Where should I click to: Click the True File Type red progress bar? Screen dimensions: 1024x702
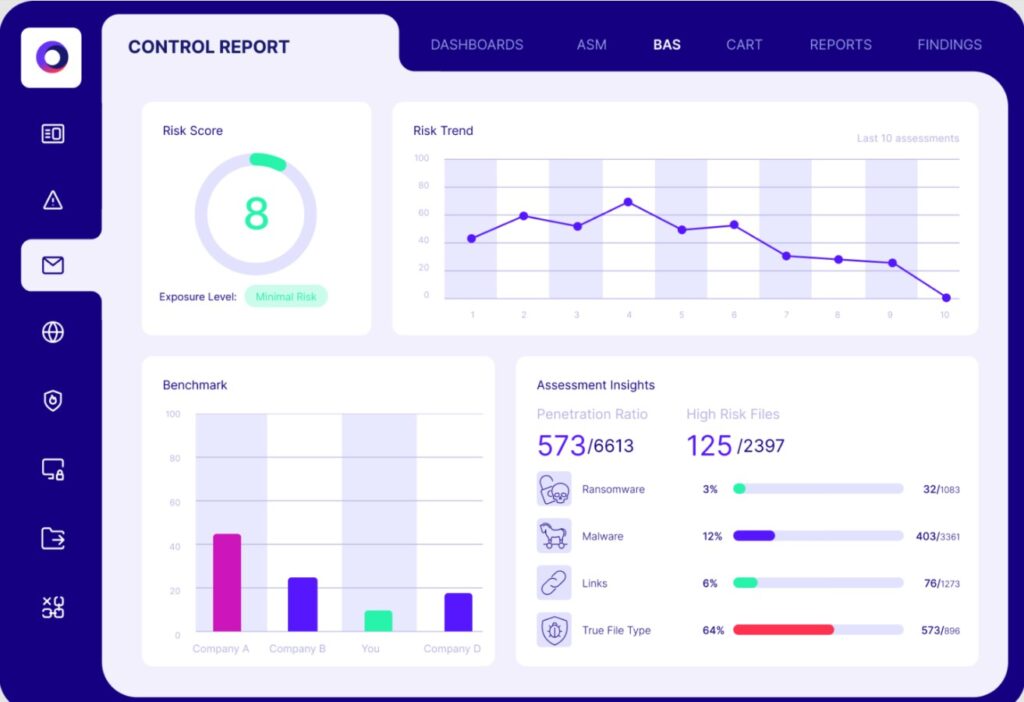pyautogui.click(x=783, y=630)
